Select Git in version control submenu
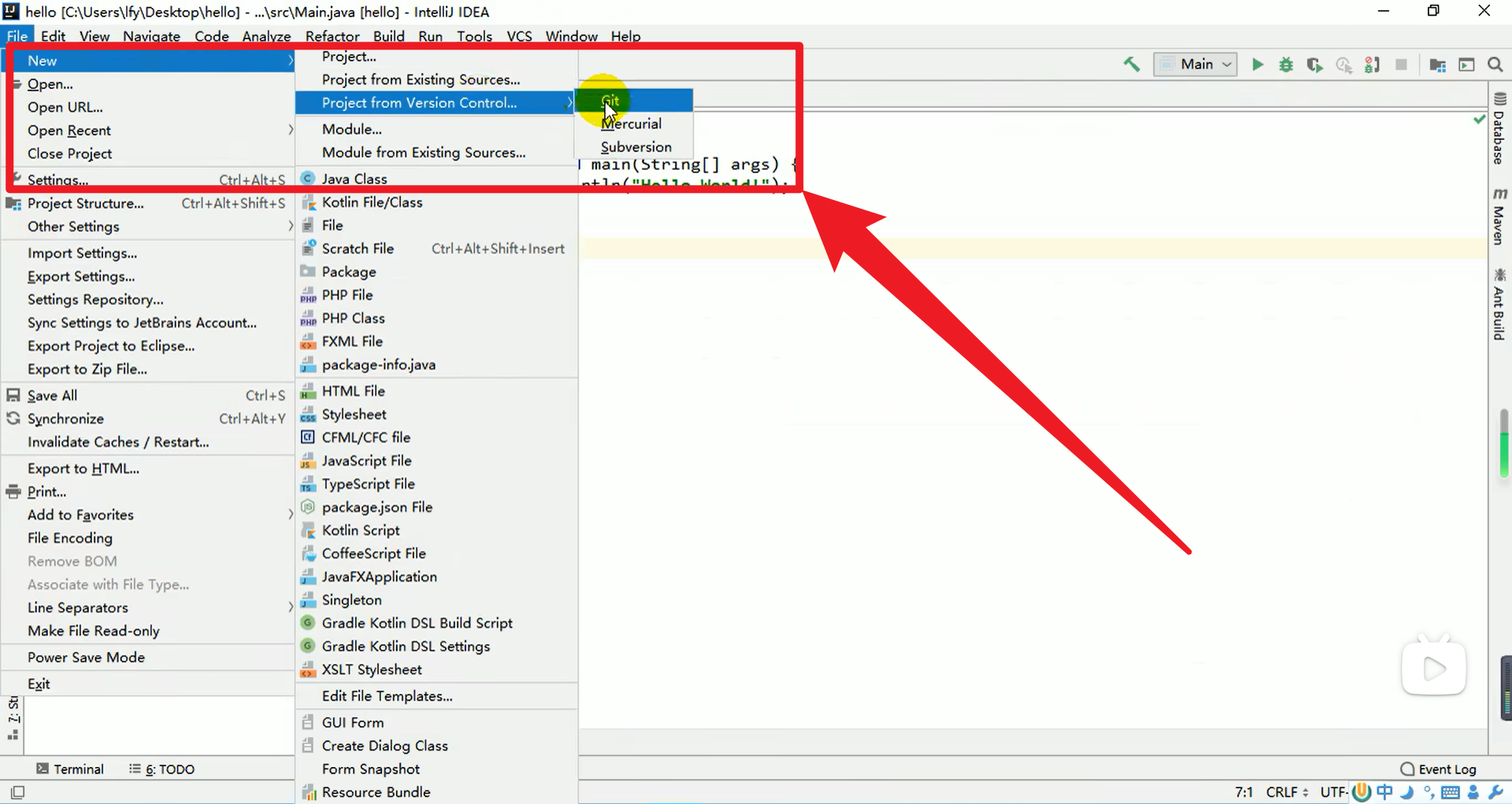The height and width of the screenshot is (804, 1512). (634, 101)
